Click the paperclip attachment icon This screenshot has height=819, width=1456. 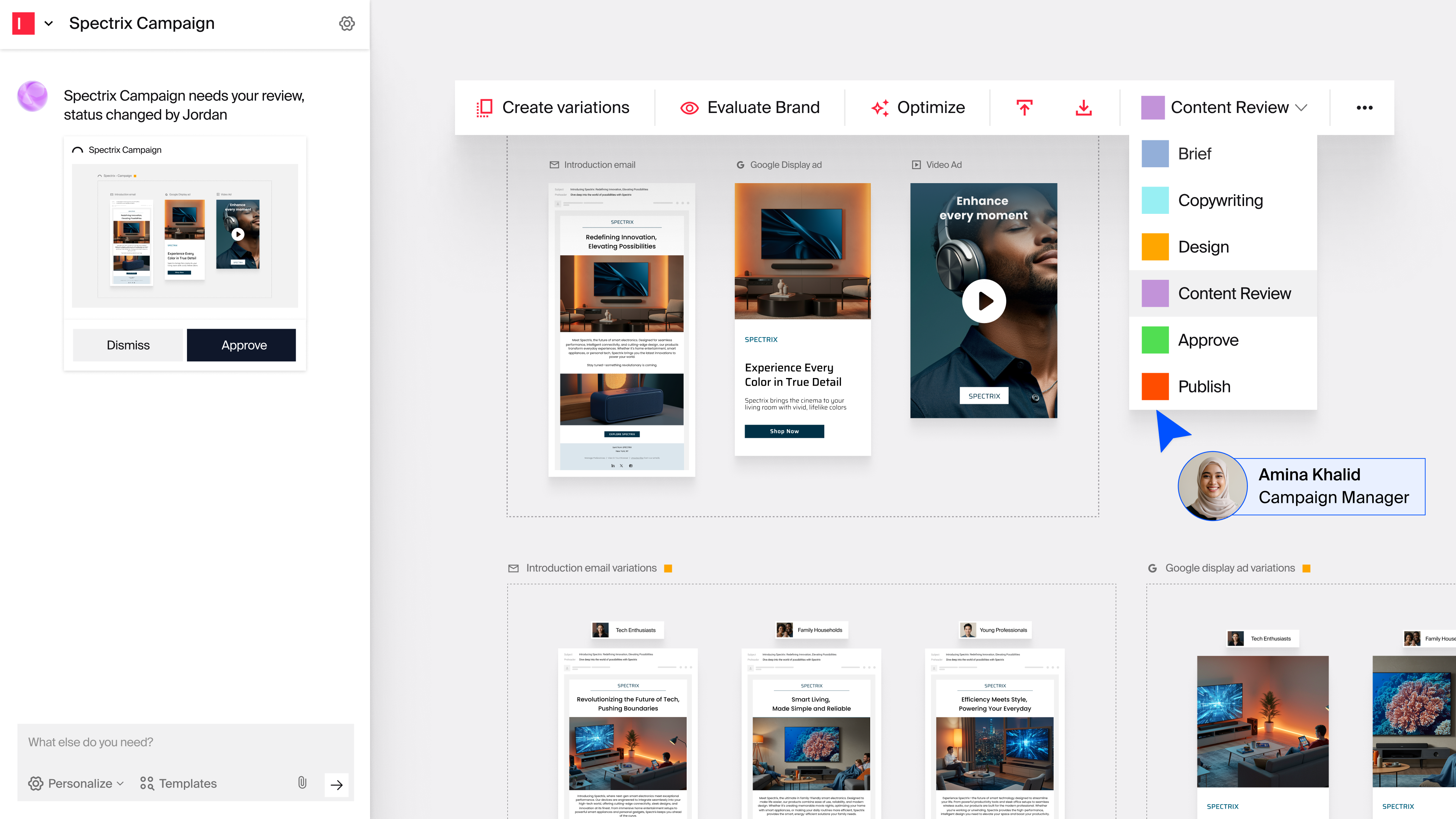coord(303,783)
